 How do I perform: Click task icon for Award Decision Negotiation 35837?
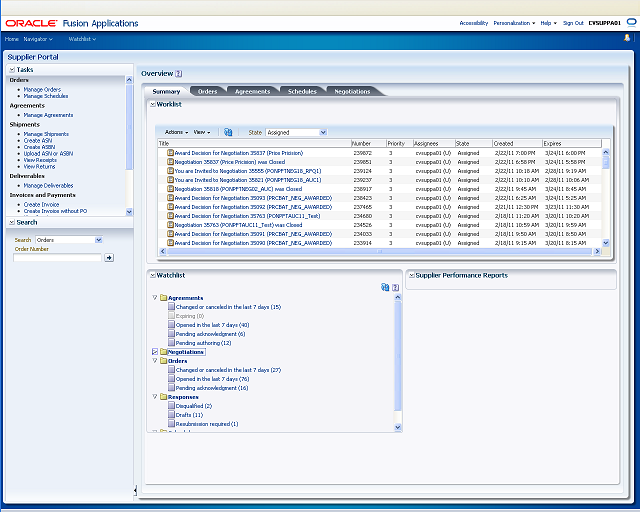(171, 153)
